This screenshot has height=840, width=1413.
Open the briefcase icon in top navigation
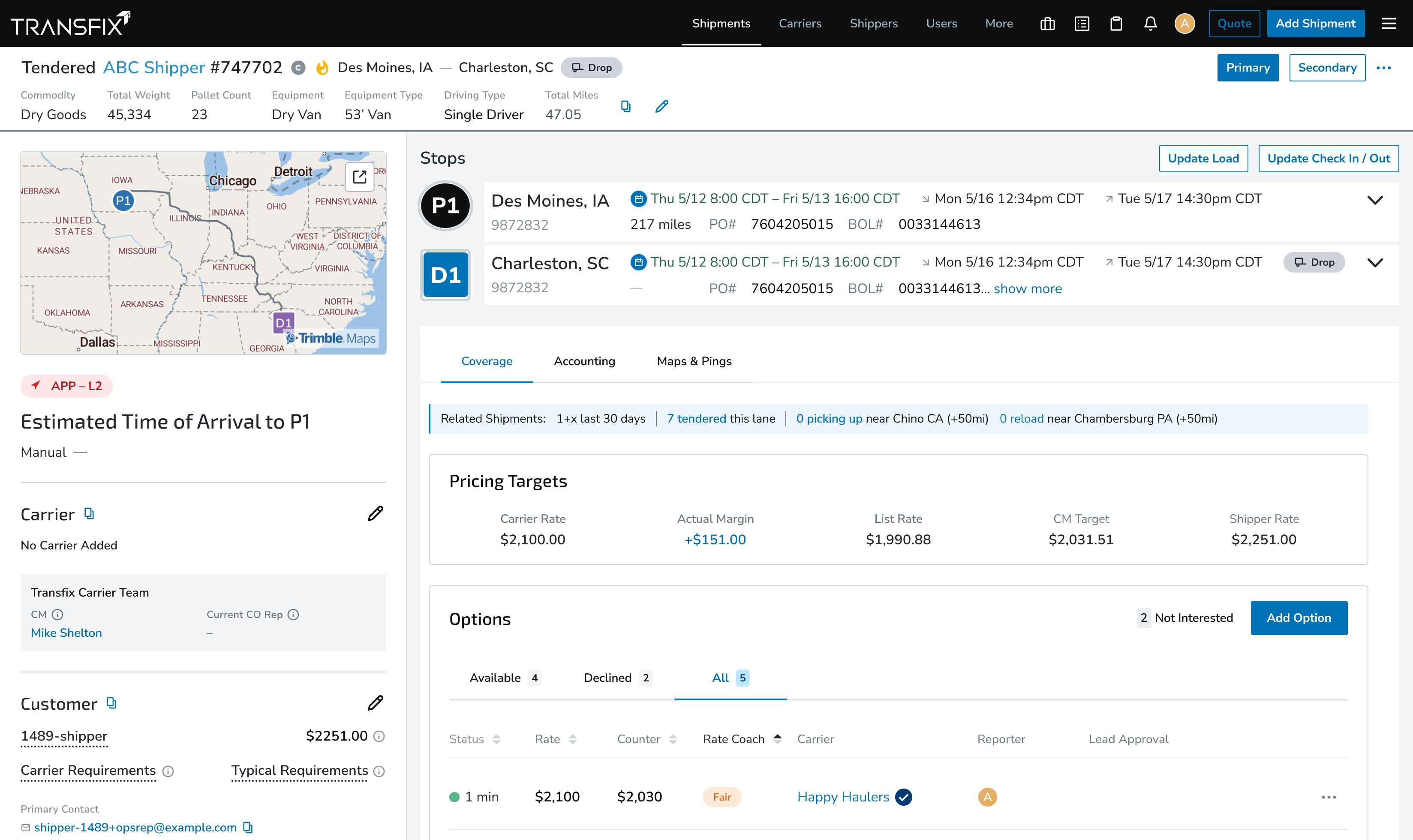(1047, 23)
